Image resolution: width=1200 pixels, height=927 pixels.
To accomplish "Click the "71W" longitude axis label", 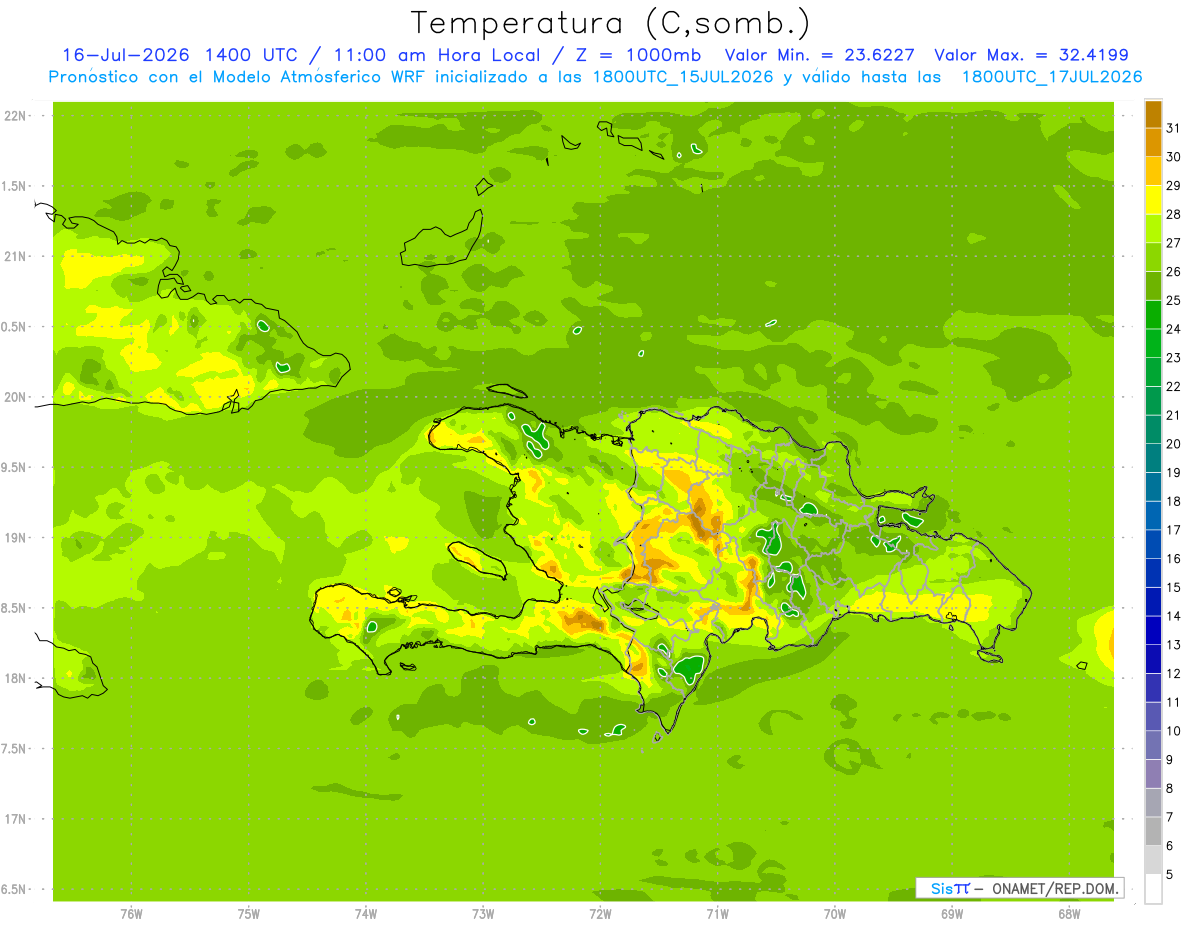I will pos(717,914).
